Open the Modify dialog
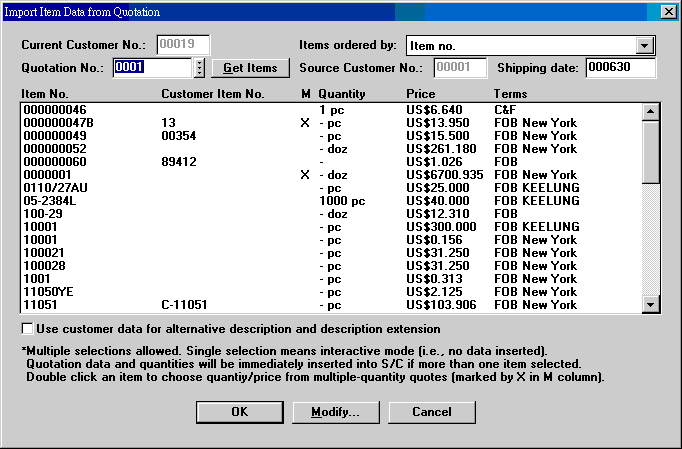This screenshot has height=449, width=682. 334,412
